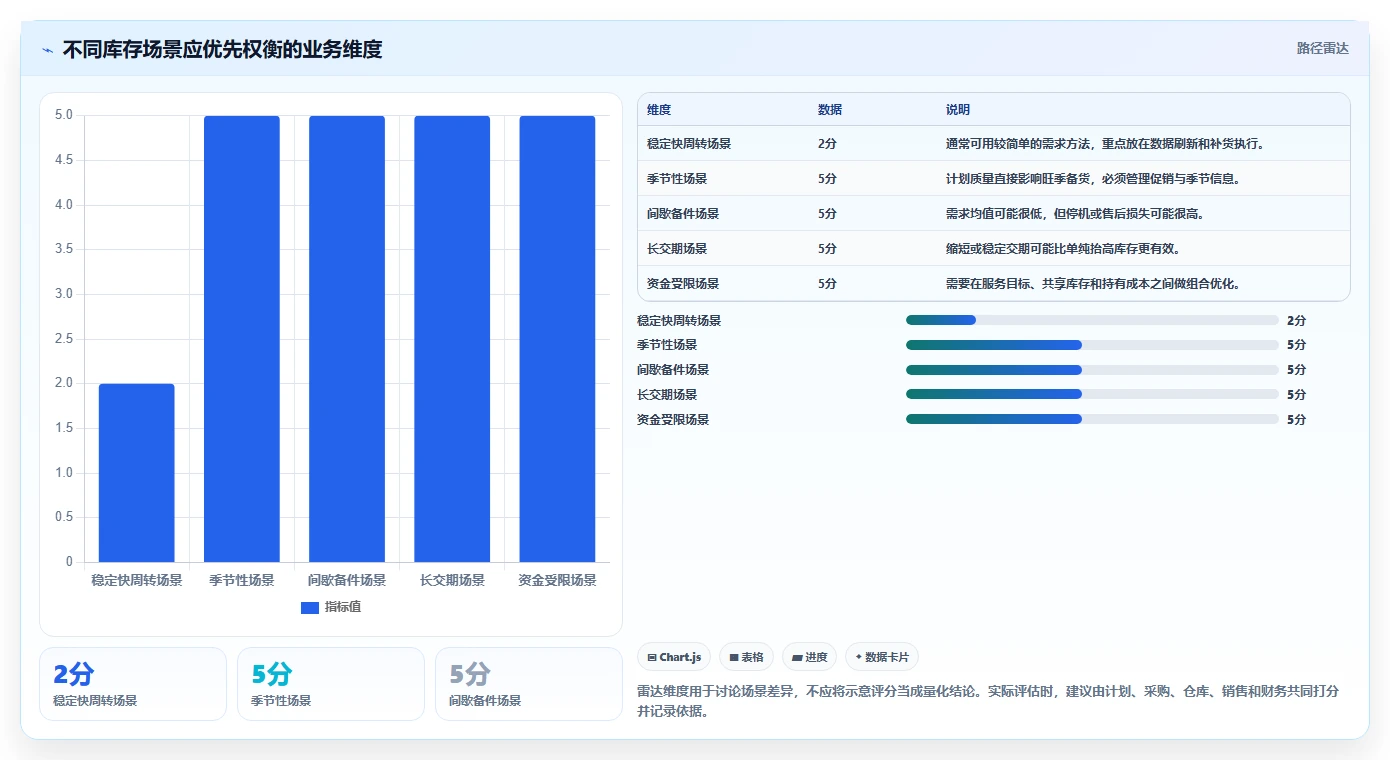The image size is (1390, 760).
Task: Click the 长交期场景 bar in the chart
Action: coord(452,338)
